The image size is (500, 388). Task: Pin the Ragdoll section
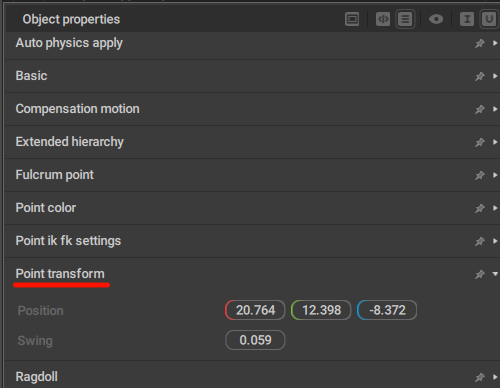click(x=480, y=377)
